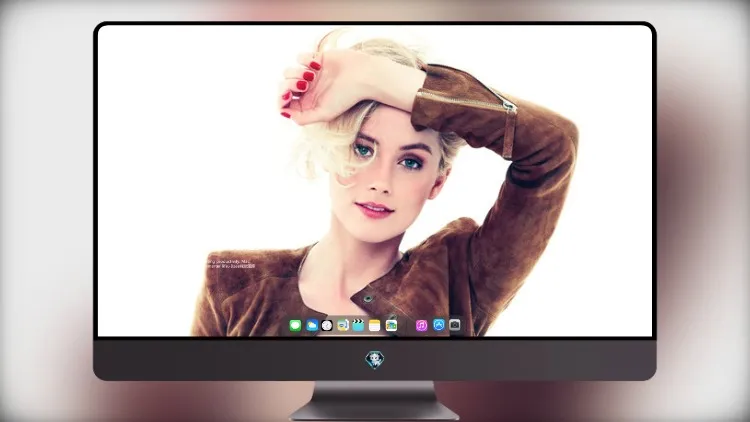Open the green Messages app in dock
750x422 pixels.
pyautogui.click(x=295, y=325)
